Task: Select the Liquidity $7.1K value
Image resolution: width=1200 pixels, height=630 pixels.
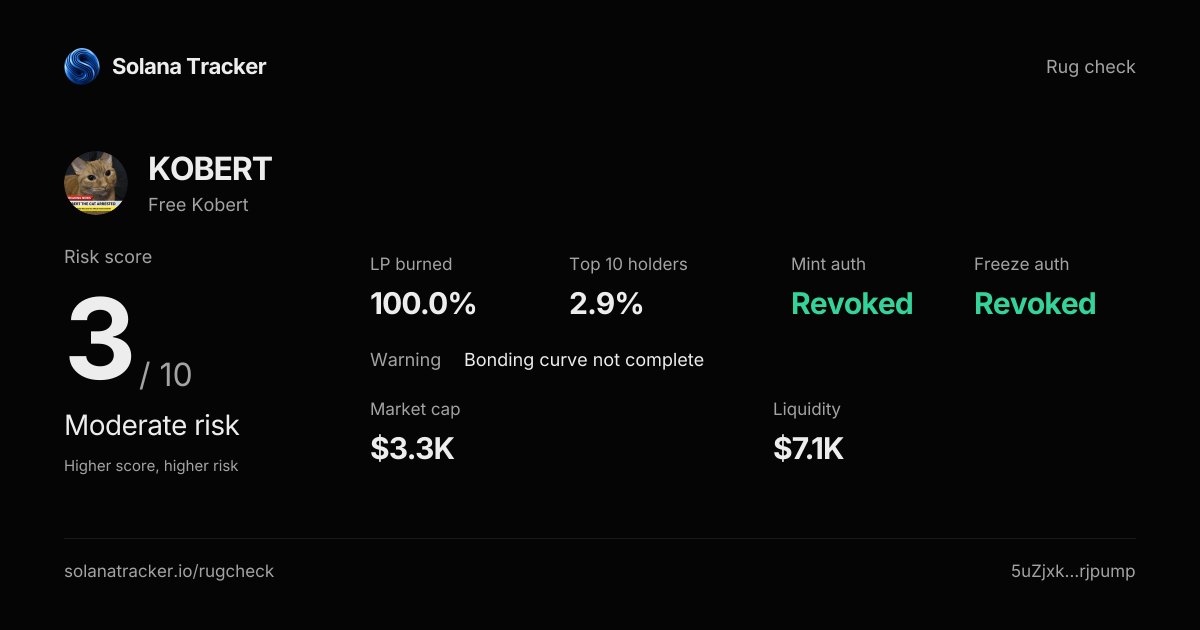Action: tap(808, 449)
